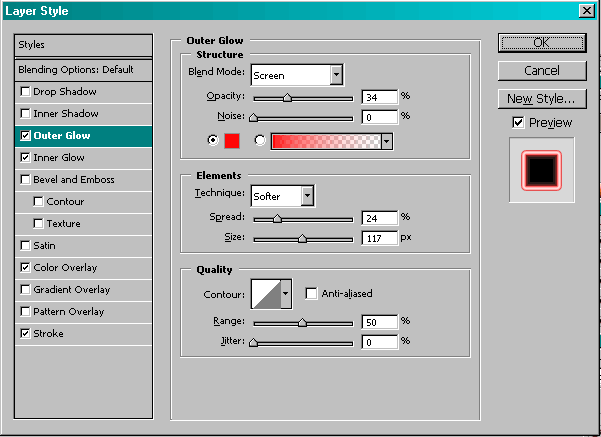Open the Contour picker dropdown arrow

point(286,293)
